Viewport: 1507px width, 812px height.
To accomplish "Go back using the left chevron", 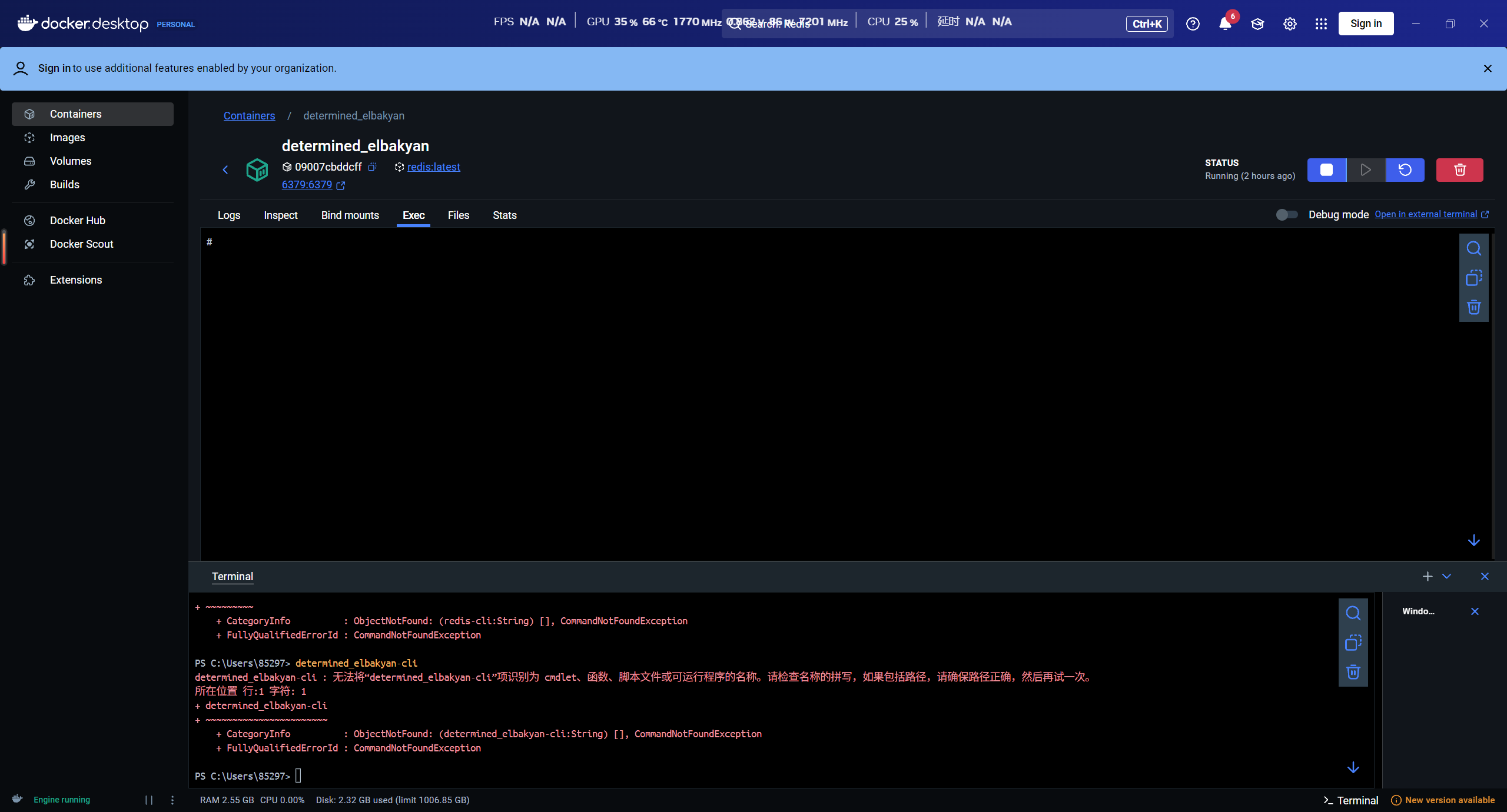I will coord(225,170).
